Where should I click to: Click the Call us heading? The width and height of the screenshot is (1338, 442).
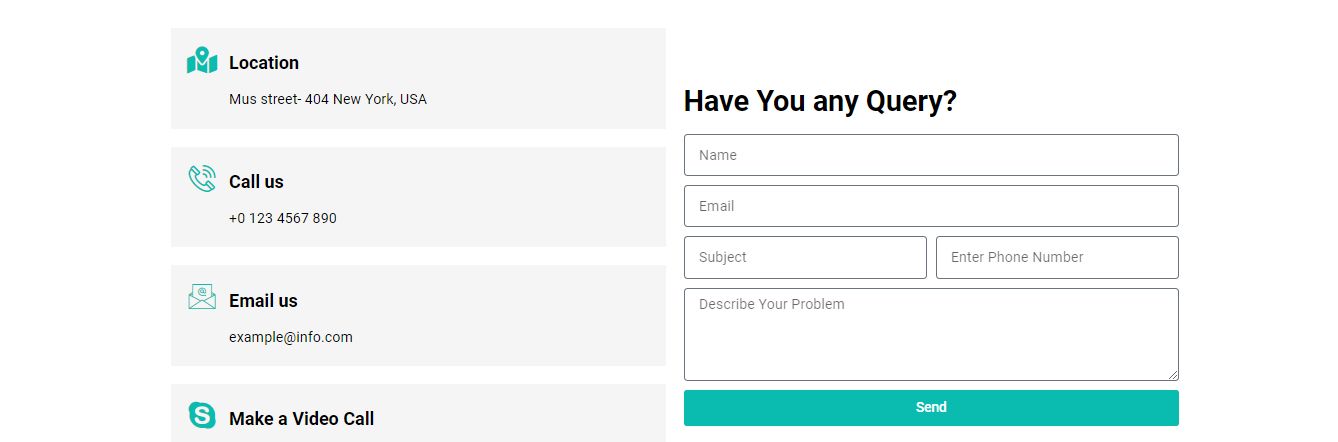[256, 182]
